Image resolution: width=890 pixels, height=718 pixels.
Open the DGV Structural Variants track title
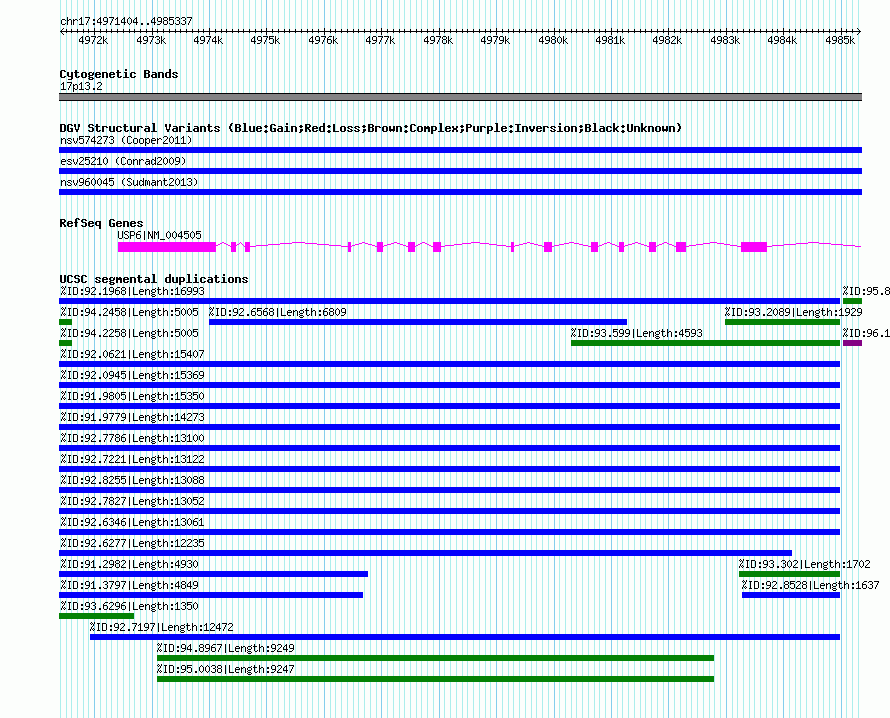(370, 128)
